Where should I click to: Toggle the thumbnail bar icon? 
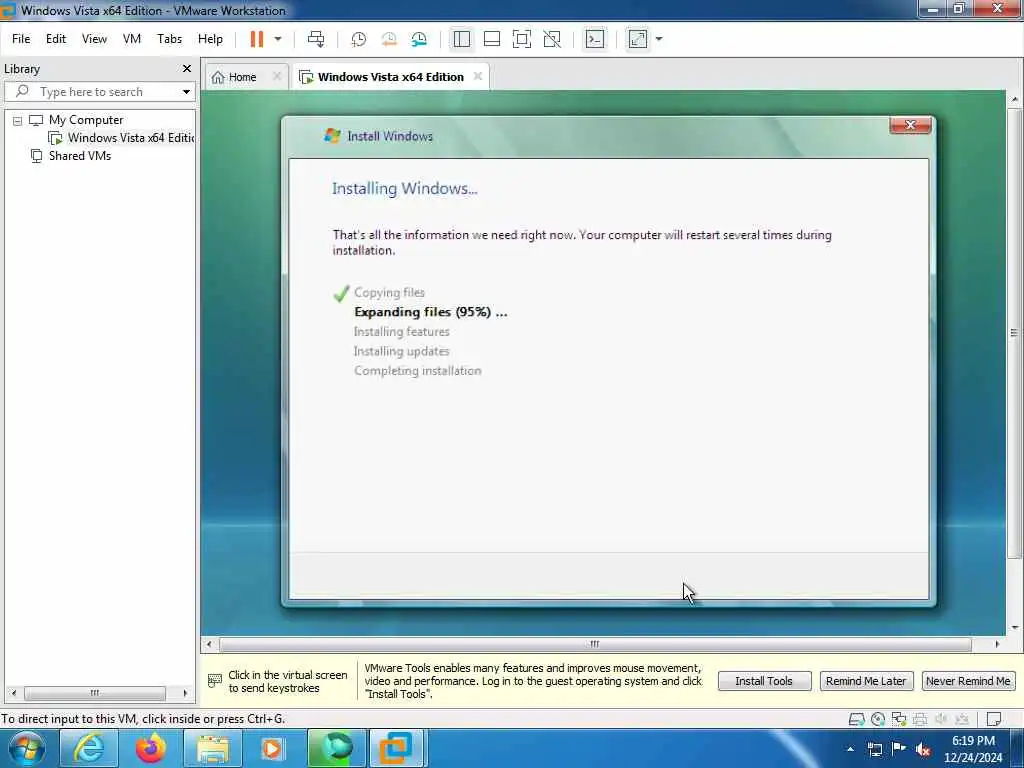(492, 39)
